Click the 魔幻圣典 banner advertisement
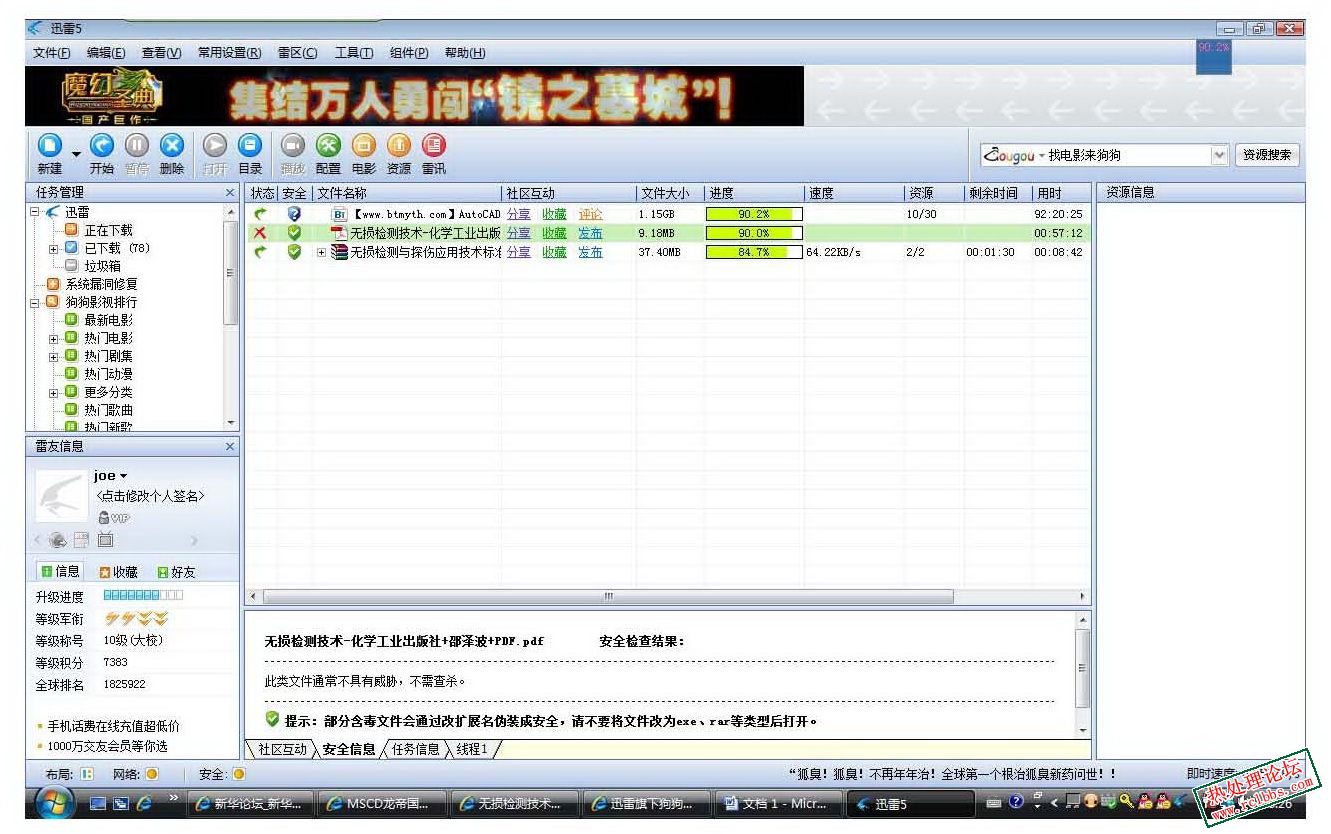Viewport: 1331px width, 834px height. (415, 97)
